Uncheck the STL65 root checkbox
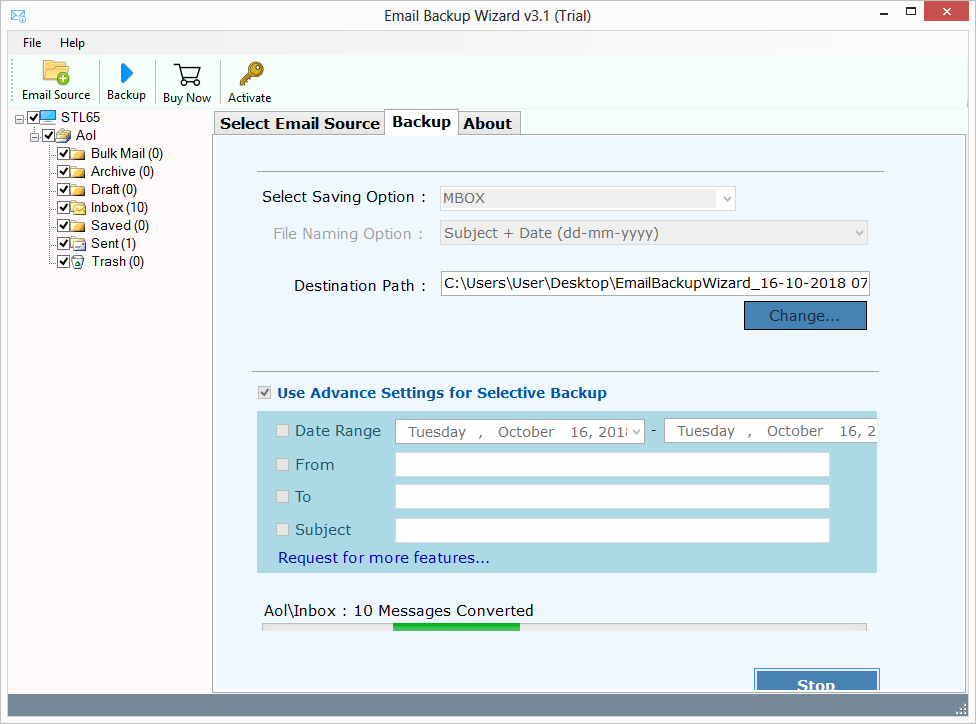 click(x=34, y=117)
